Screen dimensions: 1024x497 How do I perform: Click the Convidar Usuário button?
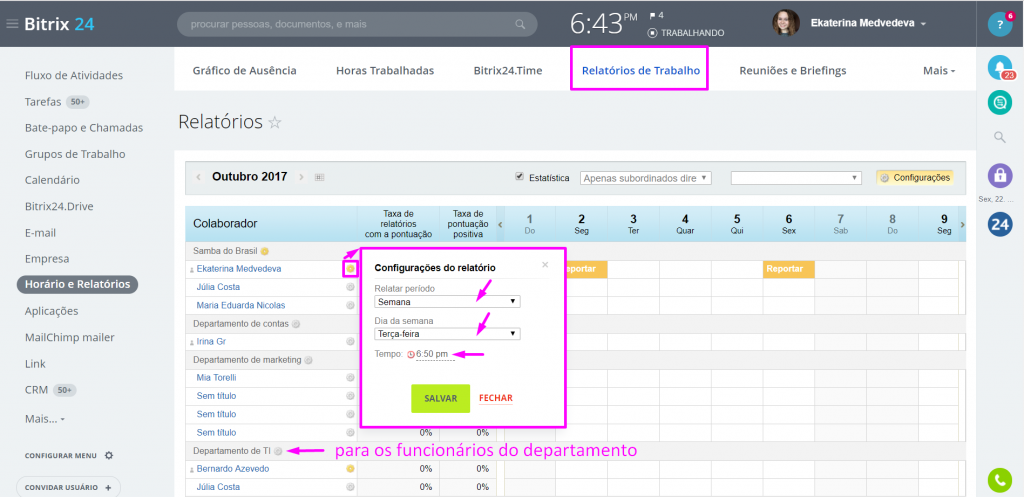68,487
